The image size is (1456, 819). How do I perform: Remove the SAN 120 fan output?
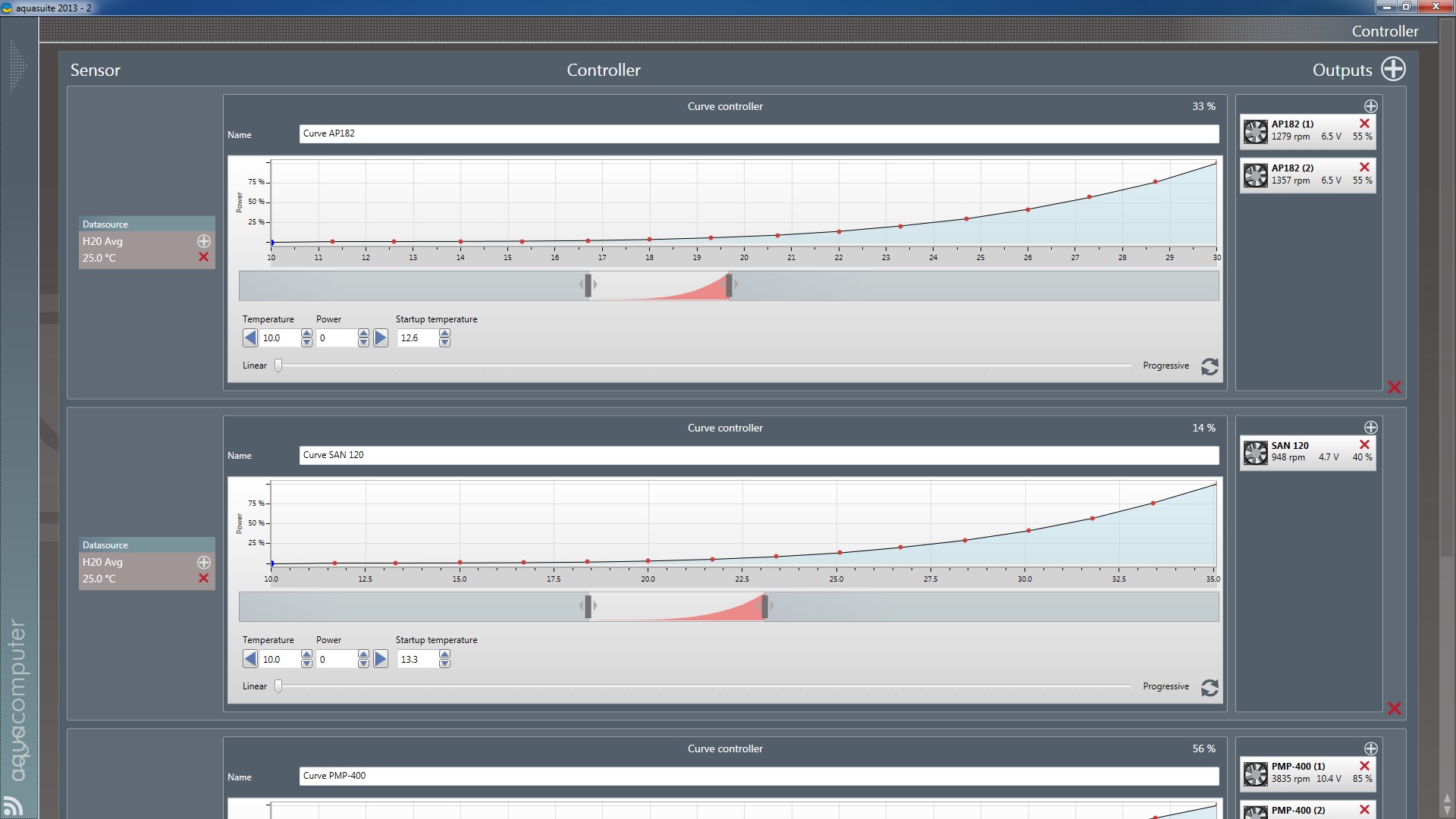pyautogui.click(x=1364, y=445)
